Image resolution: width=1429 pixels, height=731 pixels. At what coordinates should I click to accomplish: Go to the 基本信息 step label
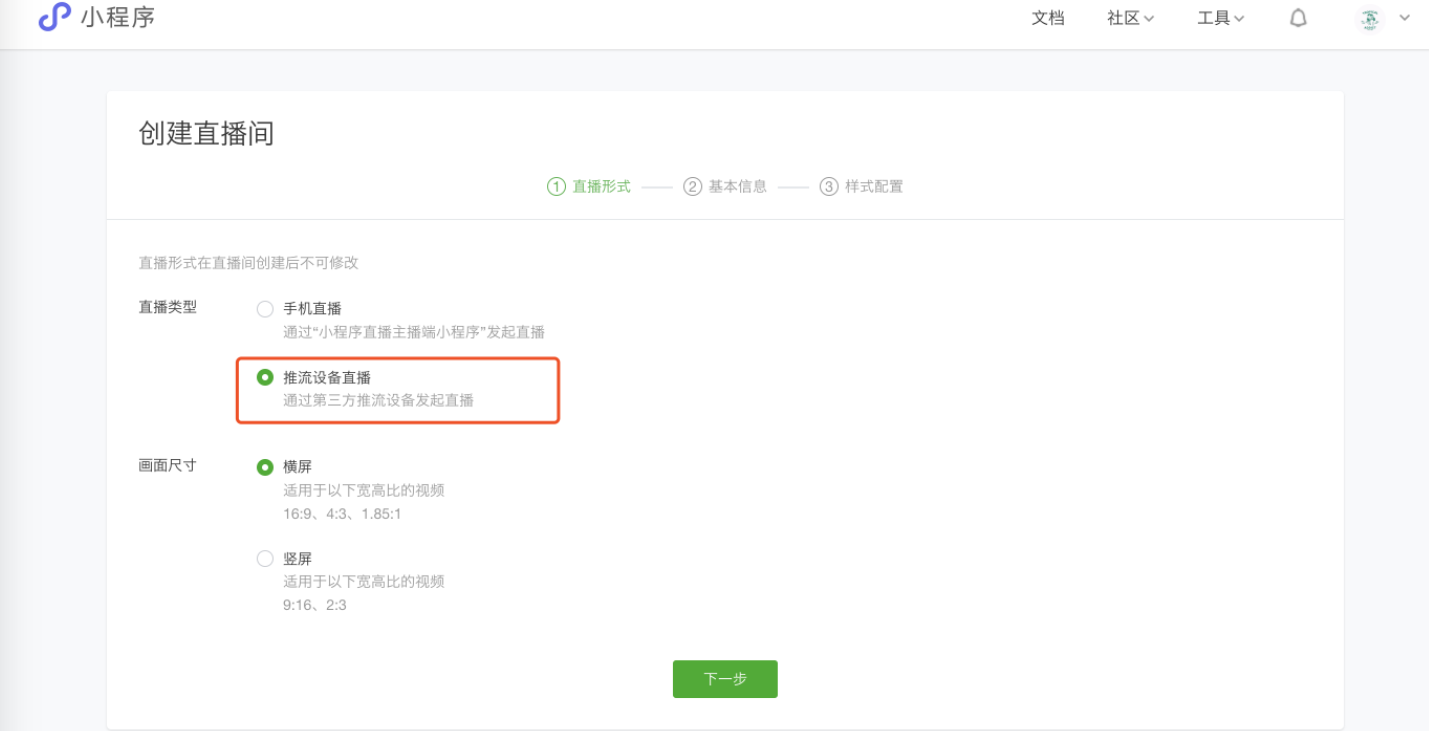click(738, 187)
